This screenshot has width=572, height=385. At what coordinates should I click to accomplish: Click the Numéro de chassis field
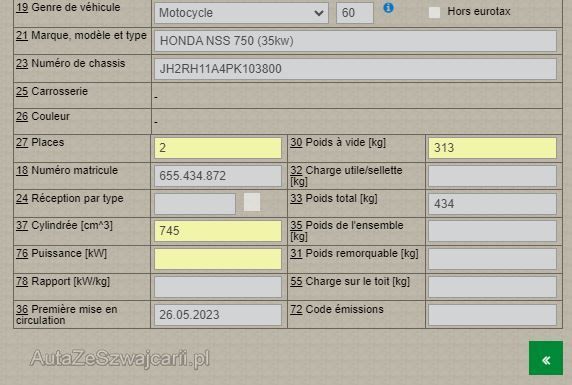[x=355, y=69]
